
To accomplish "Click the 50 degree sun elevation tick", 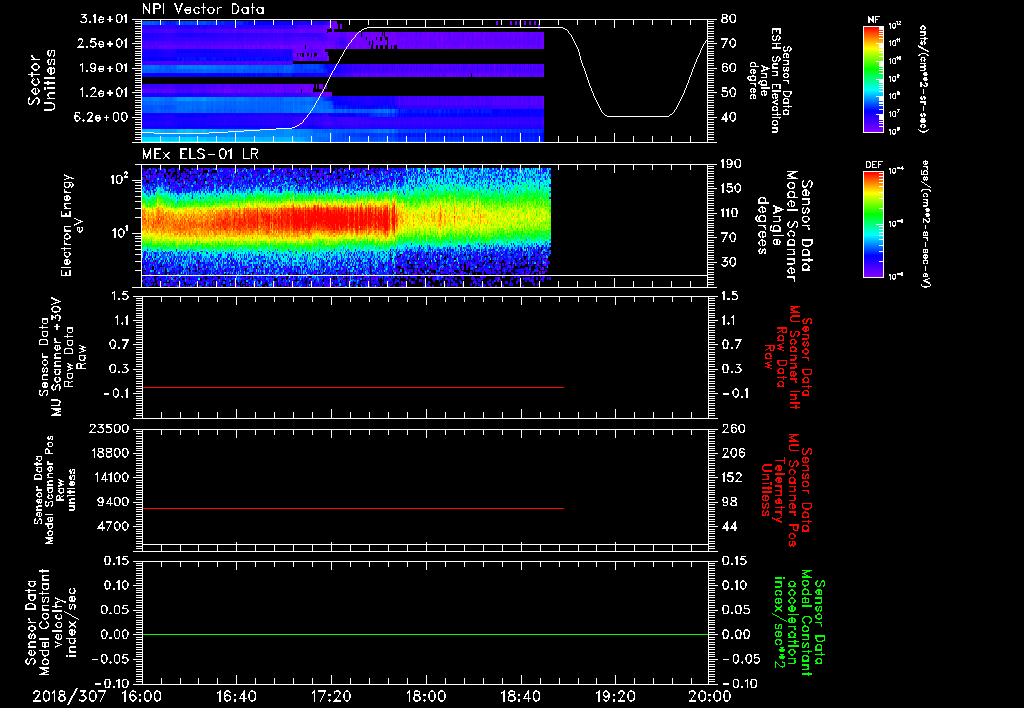I will (729, 93).
